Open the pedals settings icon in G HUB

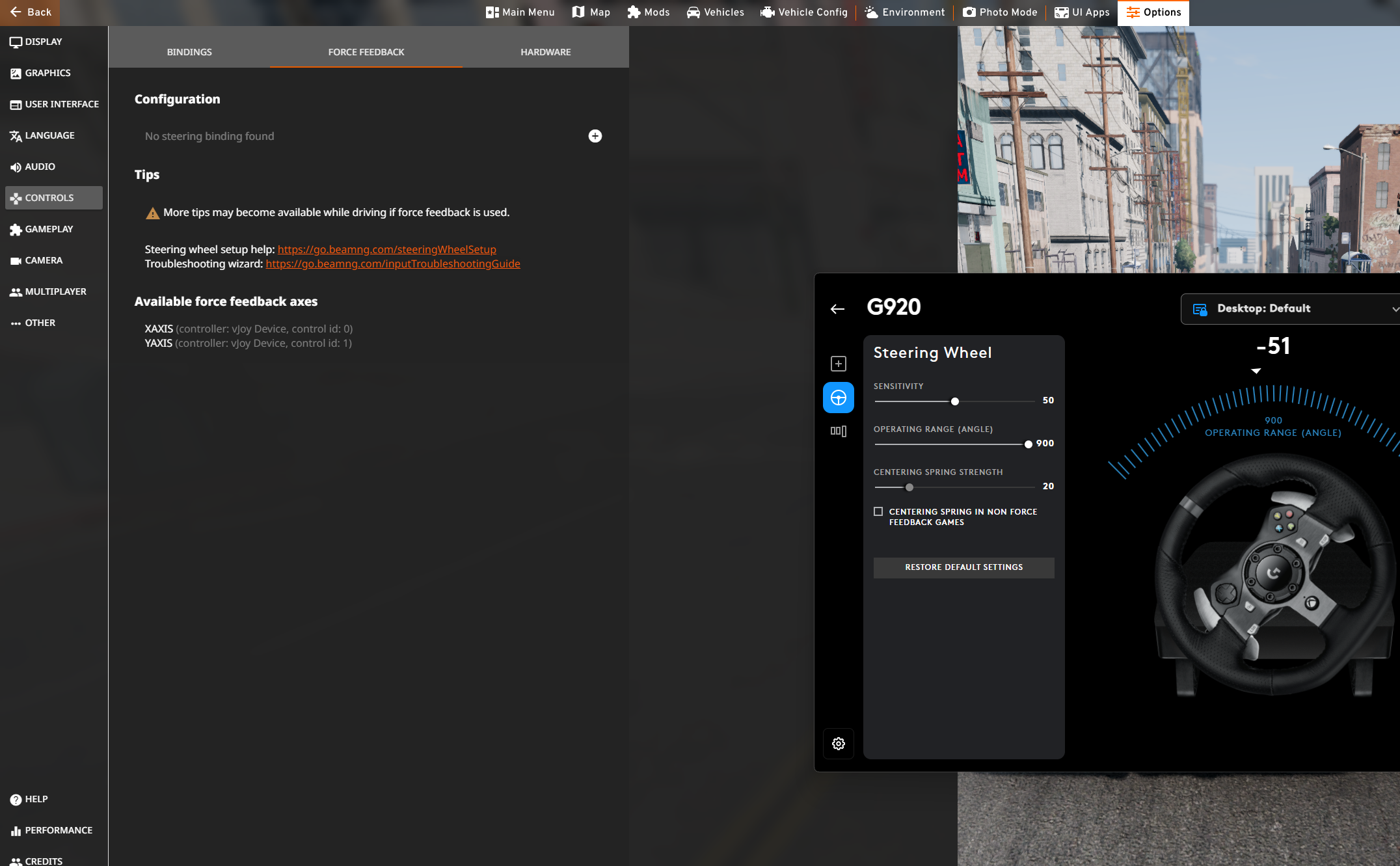coord(838,431)
